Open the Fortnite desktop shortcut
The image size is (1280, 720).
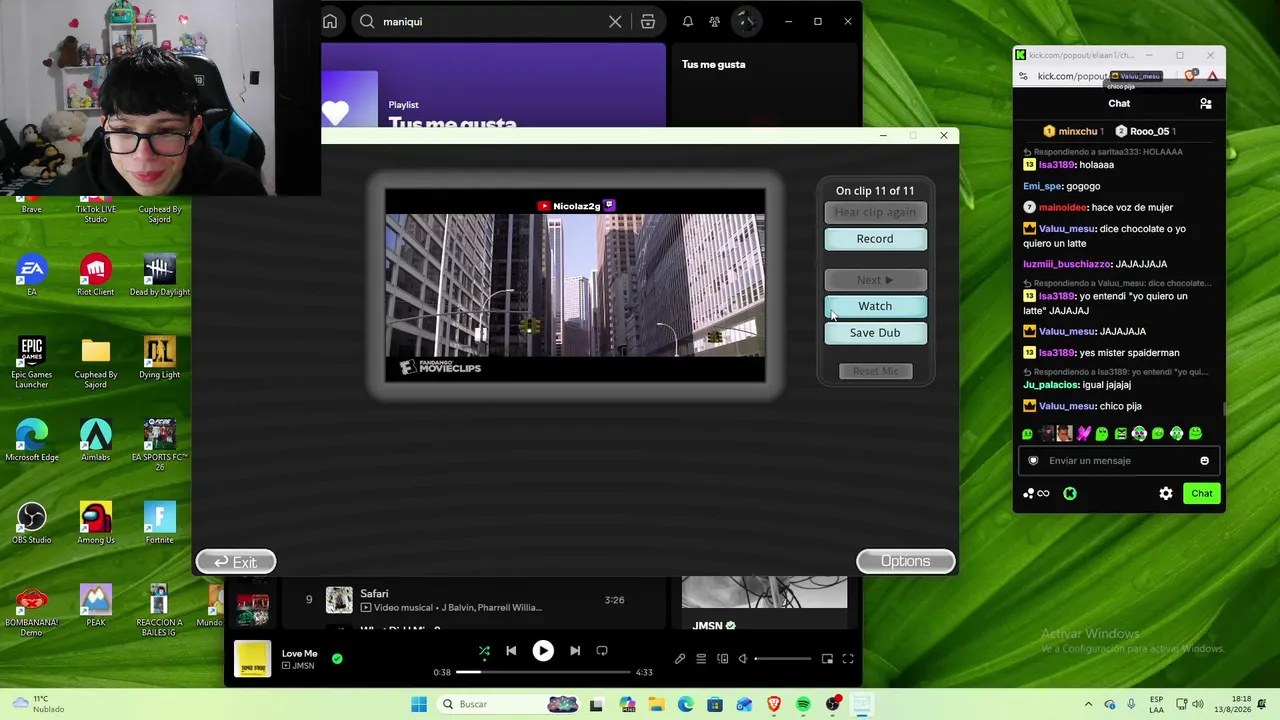[x=159, y=522]
